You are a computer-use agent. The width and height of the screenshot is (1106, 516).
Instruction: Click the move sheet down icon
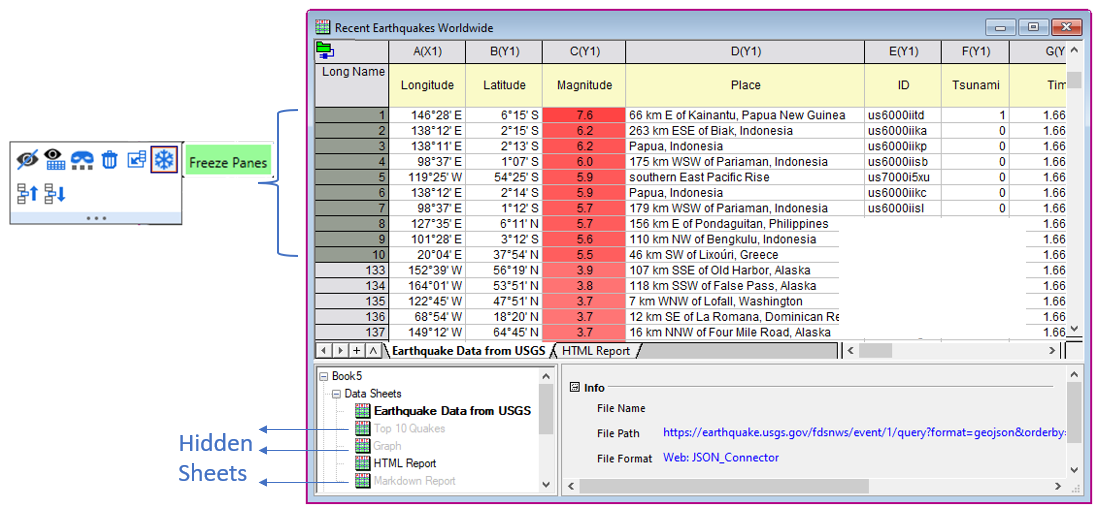click(x=54, y=193)
